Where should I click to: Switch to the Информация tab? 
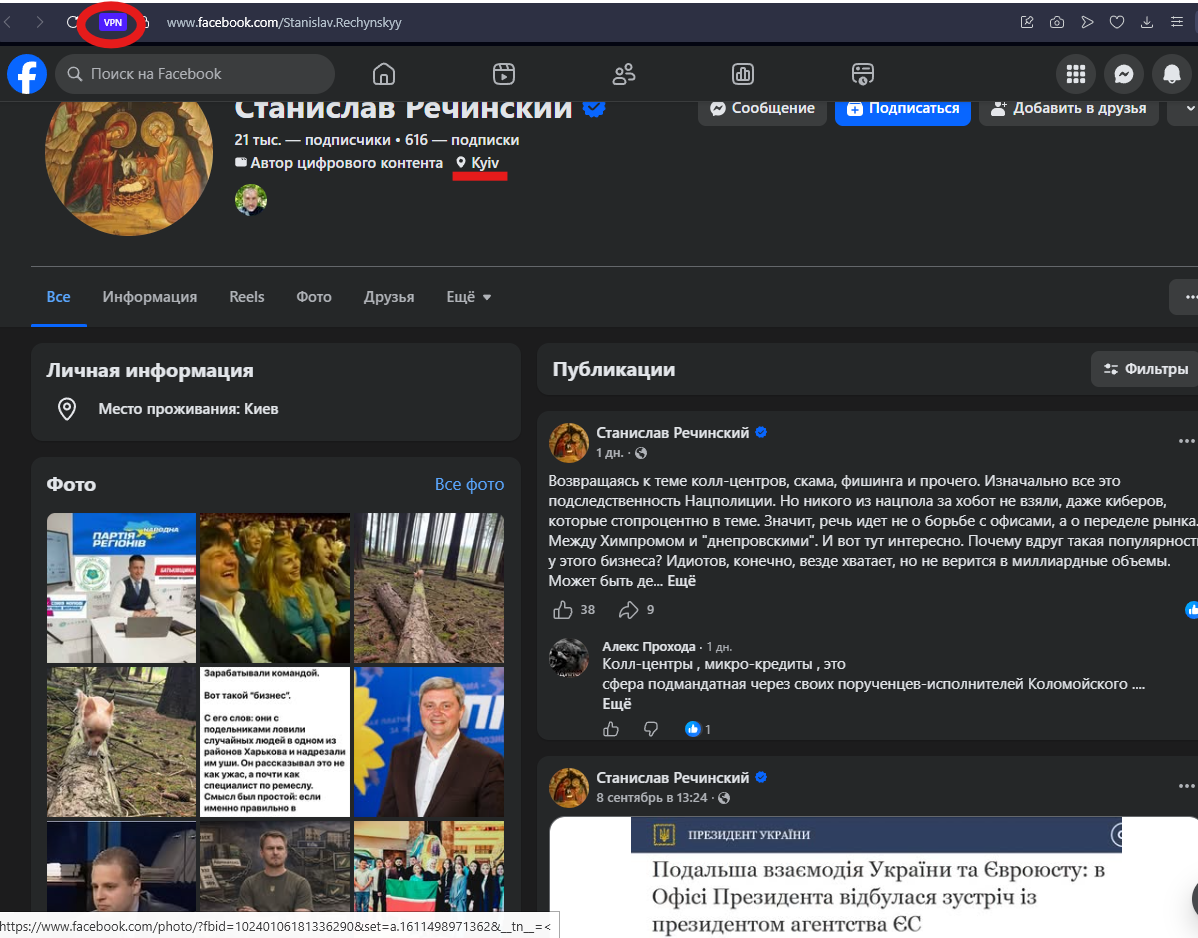pos(150,297)
